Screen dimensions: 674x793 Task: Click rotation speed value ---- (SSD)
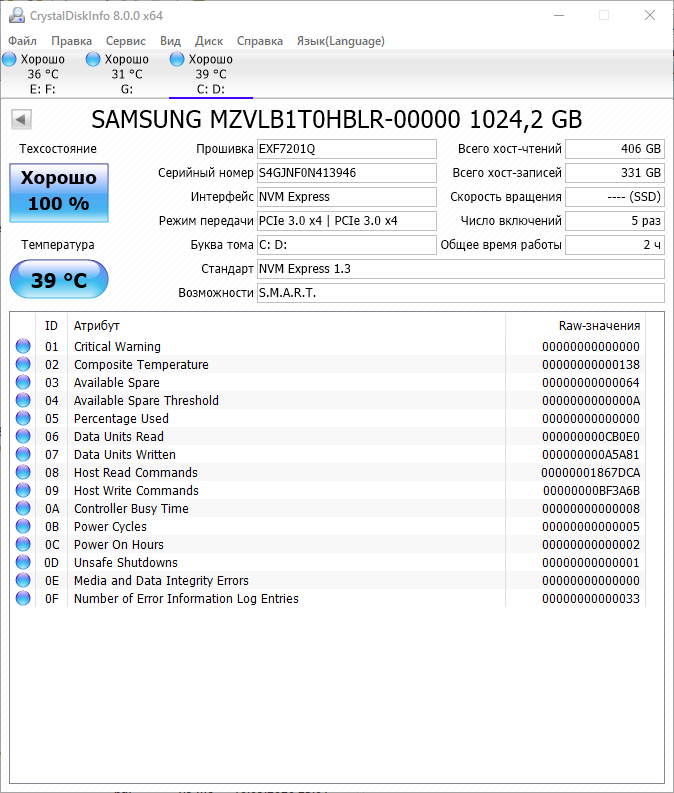point(614,197)
